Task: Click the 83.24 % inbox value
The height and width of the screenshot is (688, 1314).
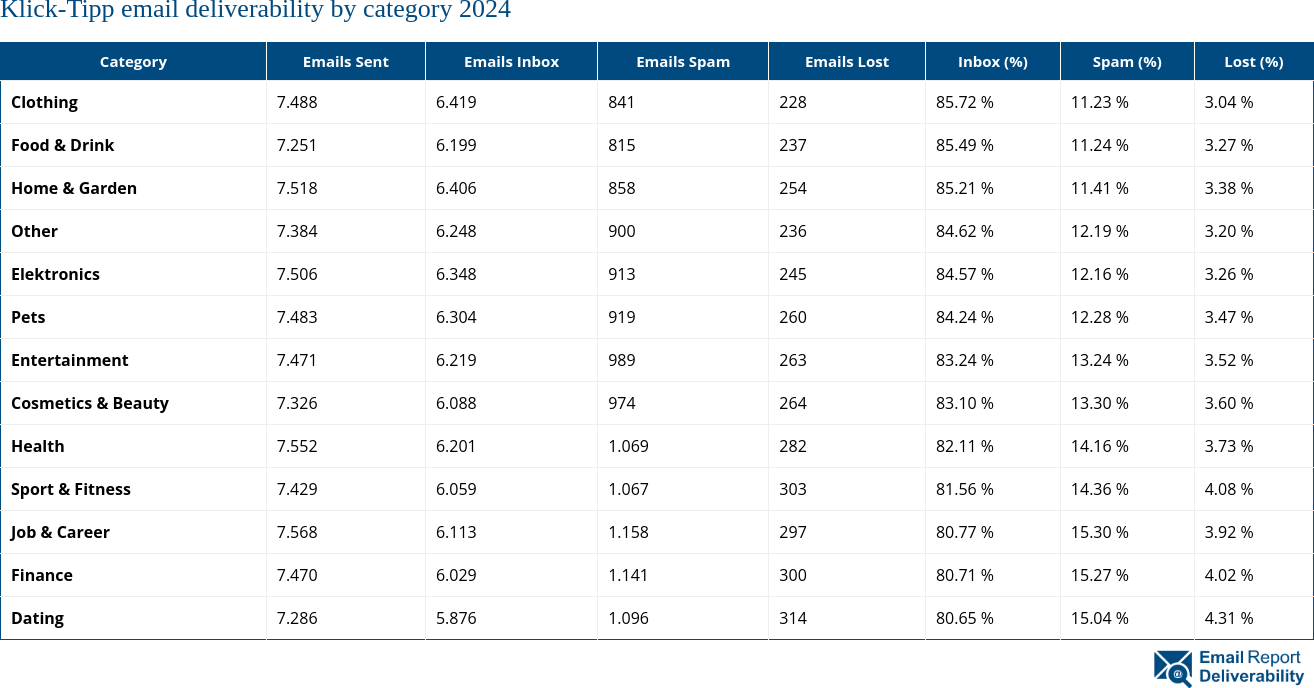Action: (965, 360)
